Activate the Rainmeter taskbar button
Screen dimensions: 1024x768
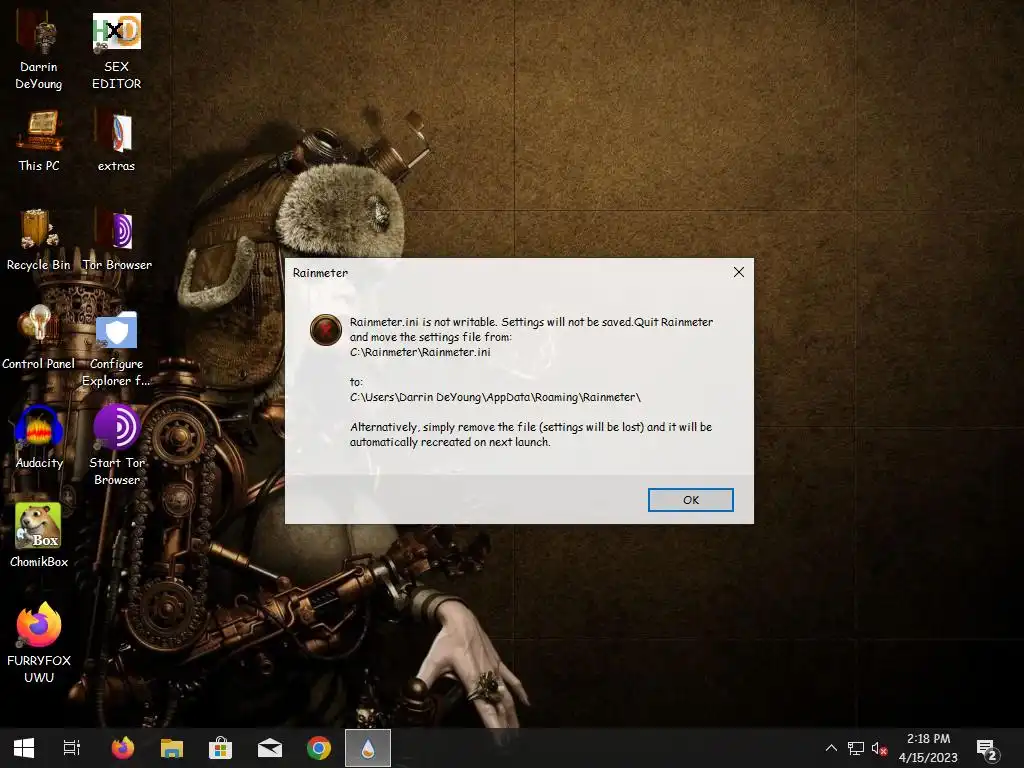pyautogui.click(x=368, y=748)
